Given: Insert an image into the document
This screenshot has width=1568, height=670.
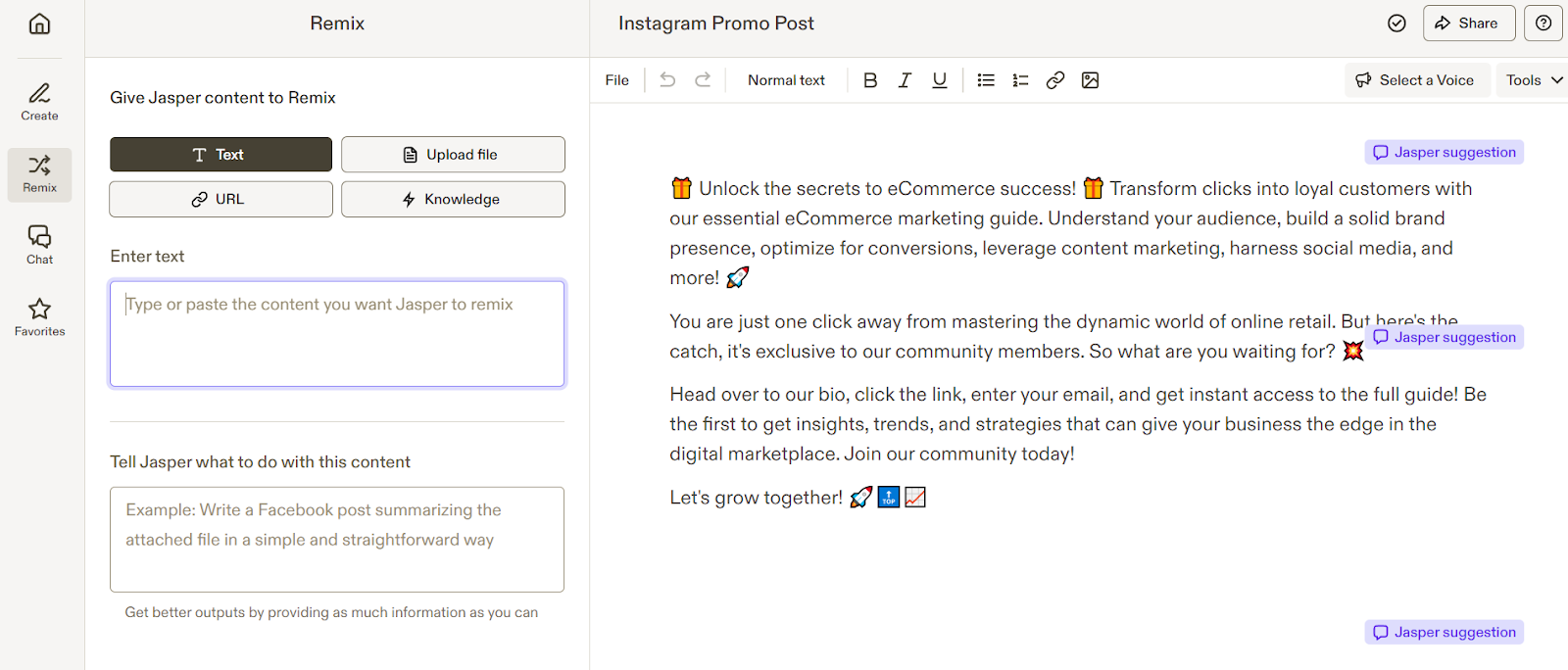Looking at the screenshot, I should (x=1090, y=80).
